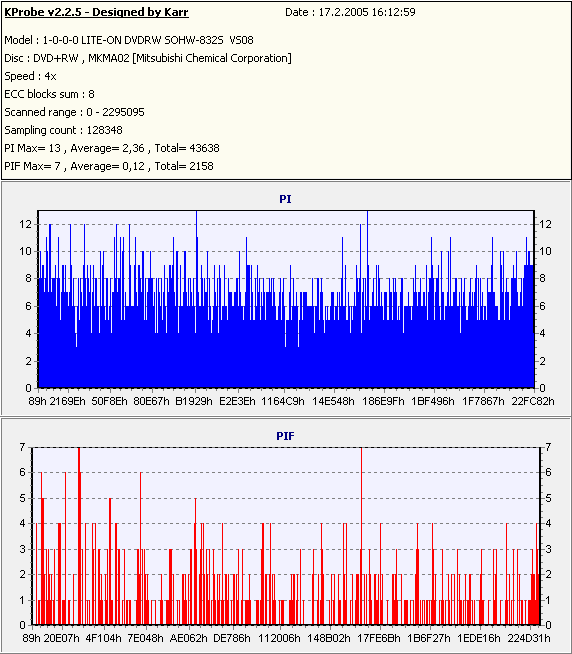572x654 pixels.
Task: Click the Model LITE-ON DVDRW SOHW-832S line
Action: 129,40
